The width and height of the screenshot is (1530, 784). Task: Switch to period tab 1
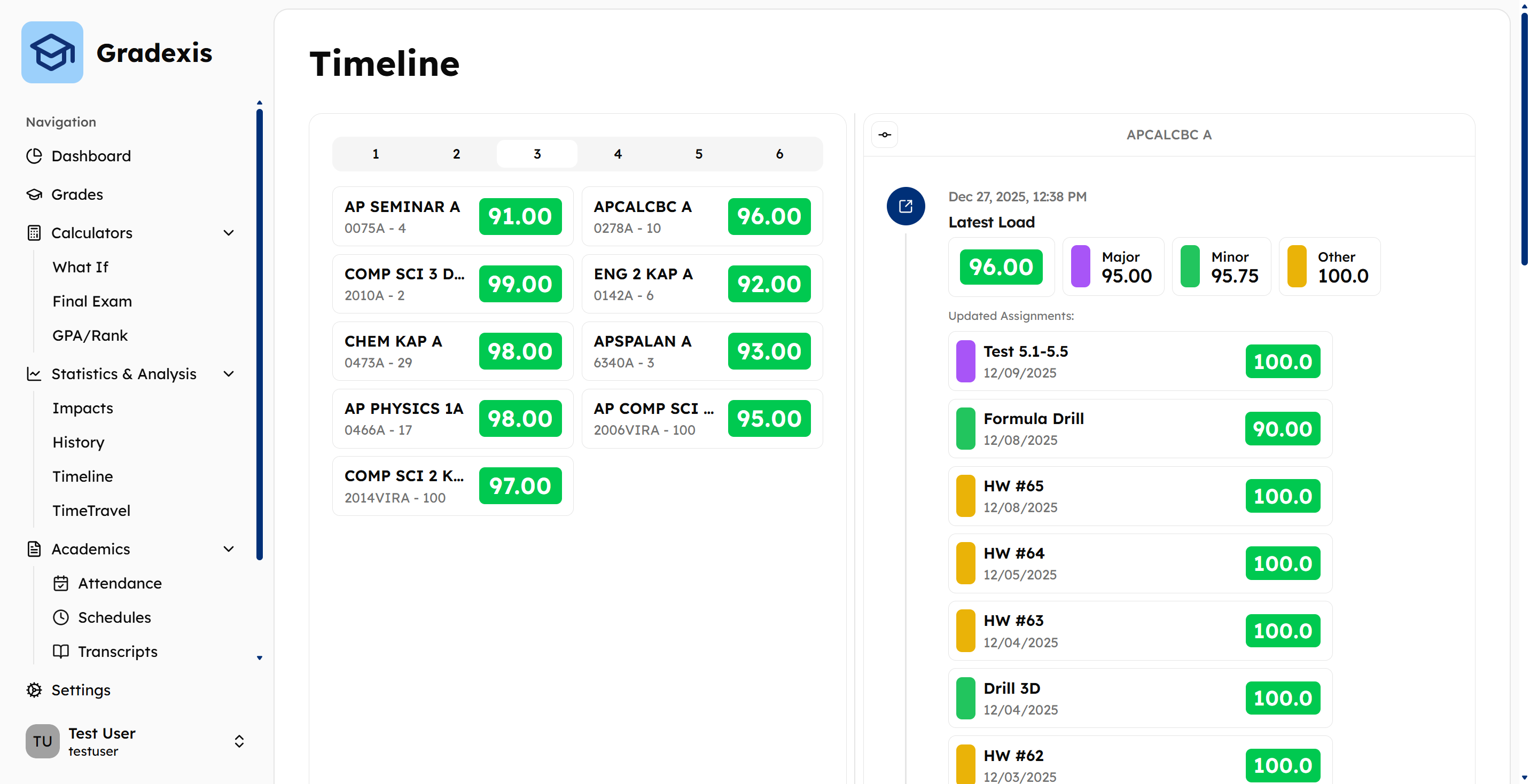[x=376, y=154]
